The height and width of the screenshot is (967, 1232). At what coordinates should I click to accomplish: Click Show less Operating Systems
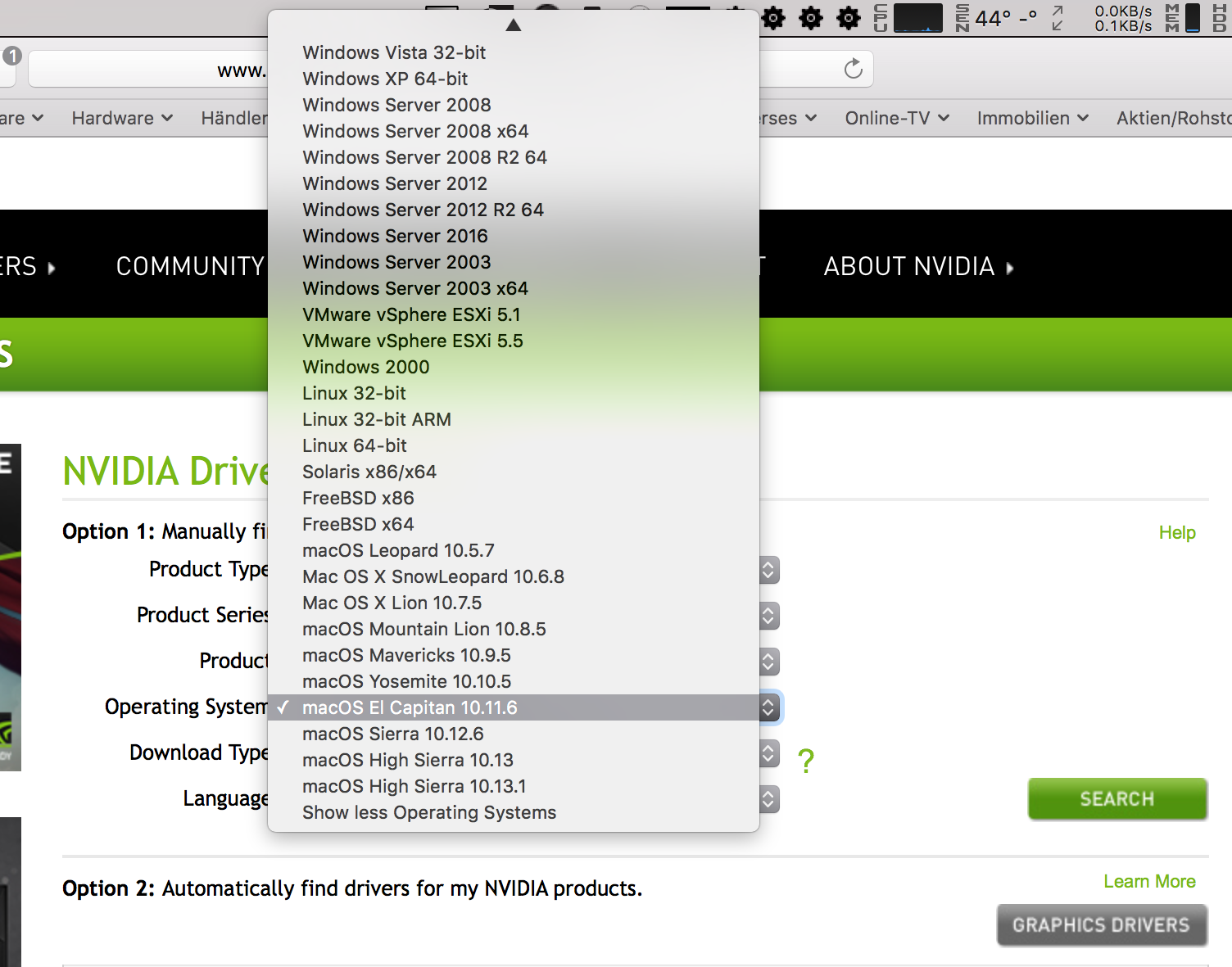point(514,812)
